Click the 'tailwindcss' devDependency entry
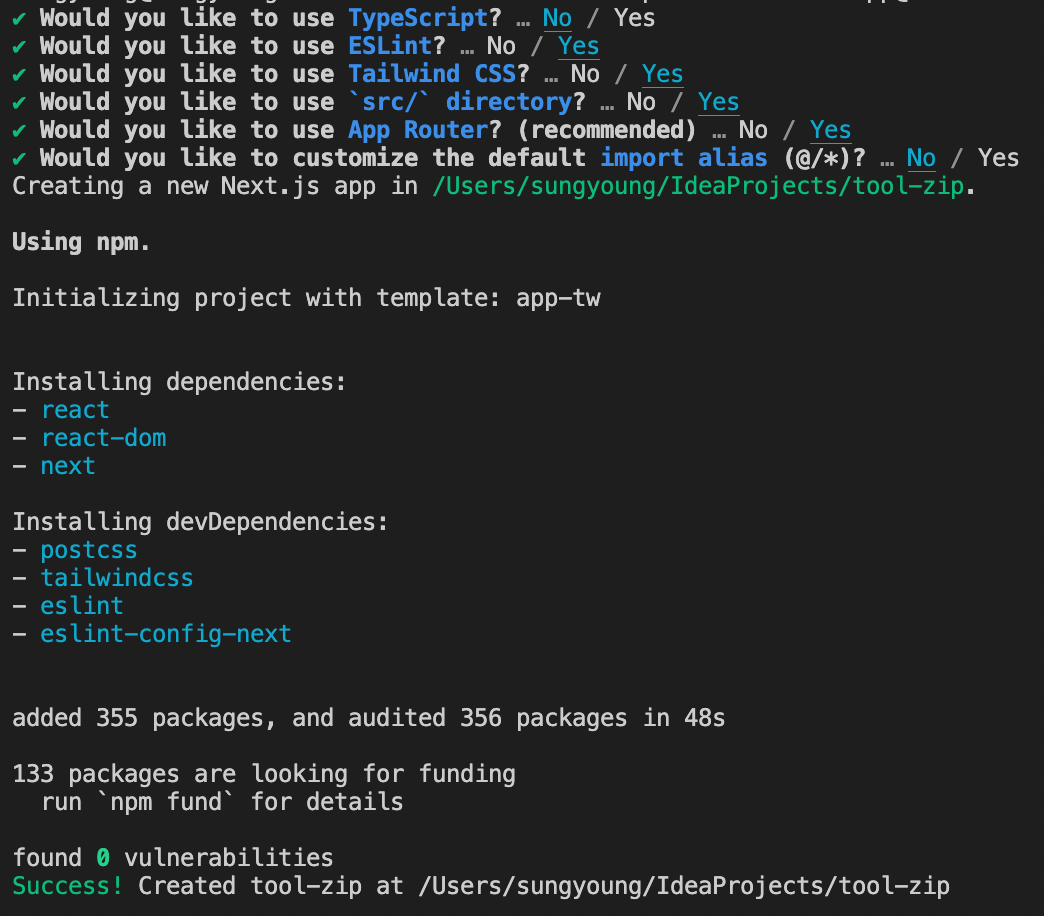The height and width of the screenshot is (916, 1044). (x=117, y=577)
